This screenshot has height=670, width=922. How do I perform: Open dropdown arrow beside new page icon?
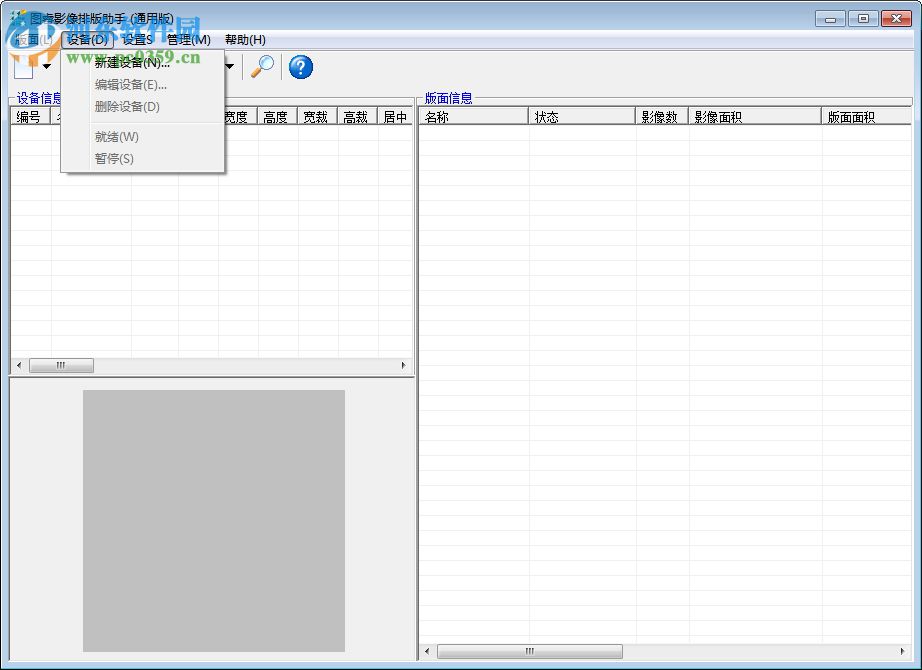tap(46, 66)
